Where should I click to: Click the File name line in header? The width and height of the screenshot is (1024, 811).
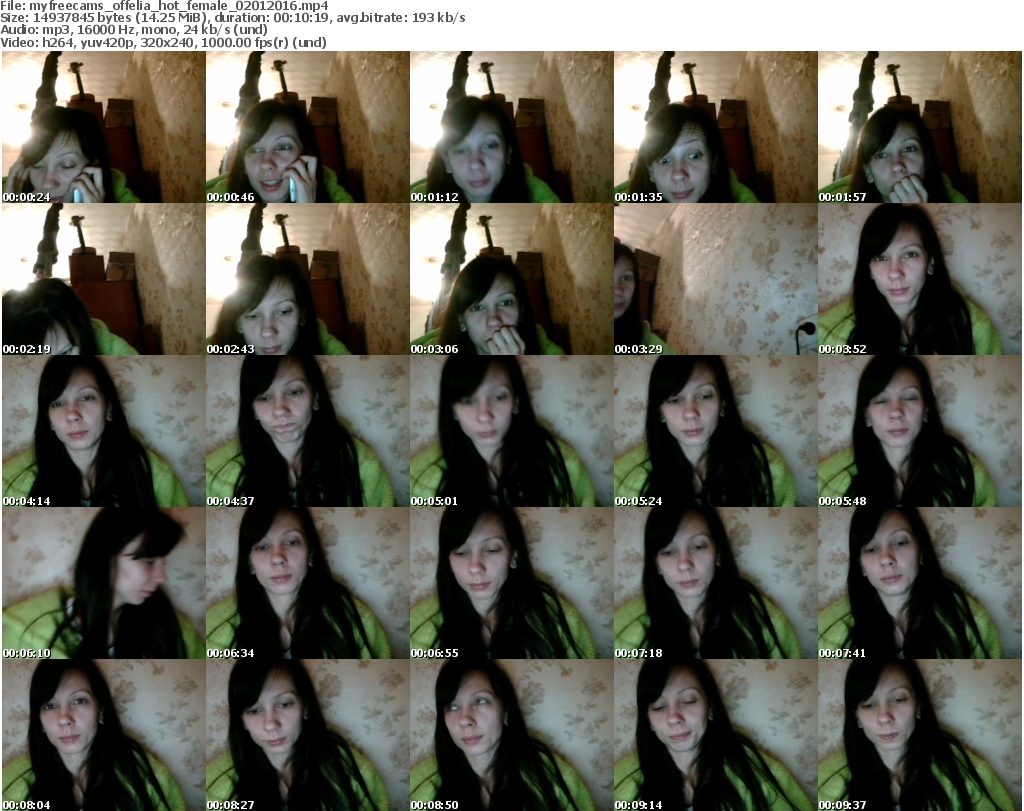(x=165, y=6)
